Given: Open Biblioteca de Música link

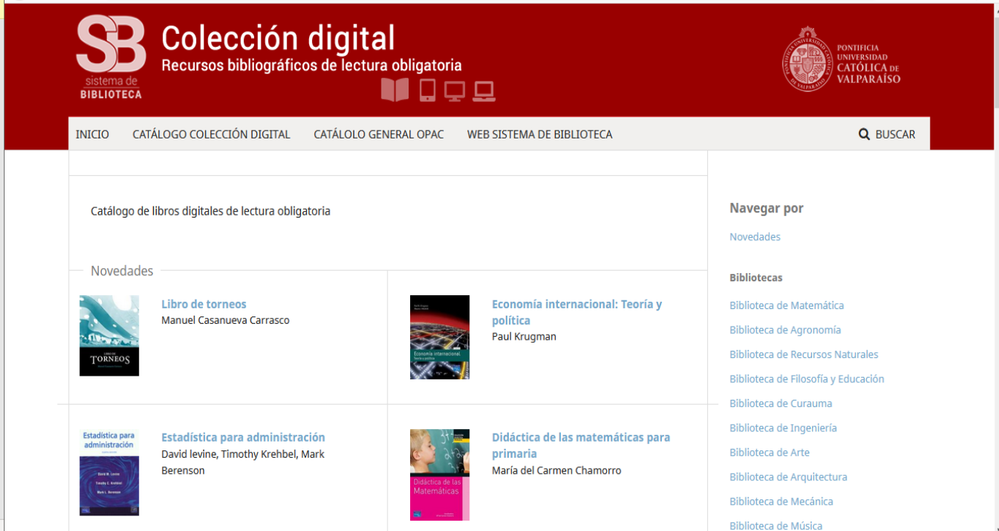Looking at the screenshot, I should point(776,526).
